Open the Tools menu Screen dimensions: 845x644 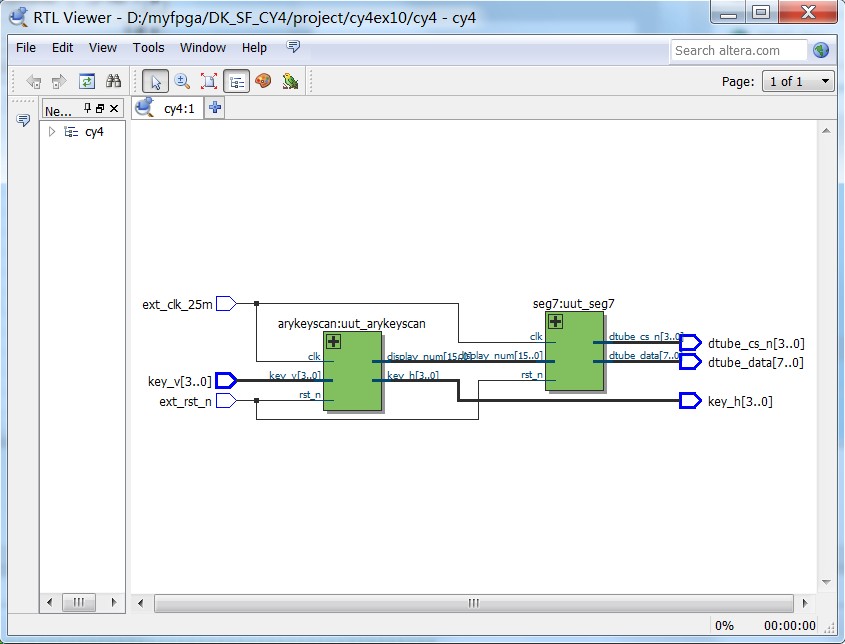pyautogui.click(x=148, y=47)
